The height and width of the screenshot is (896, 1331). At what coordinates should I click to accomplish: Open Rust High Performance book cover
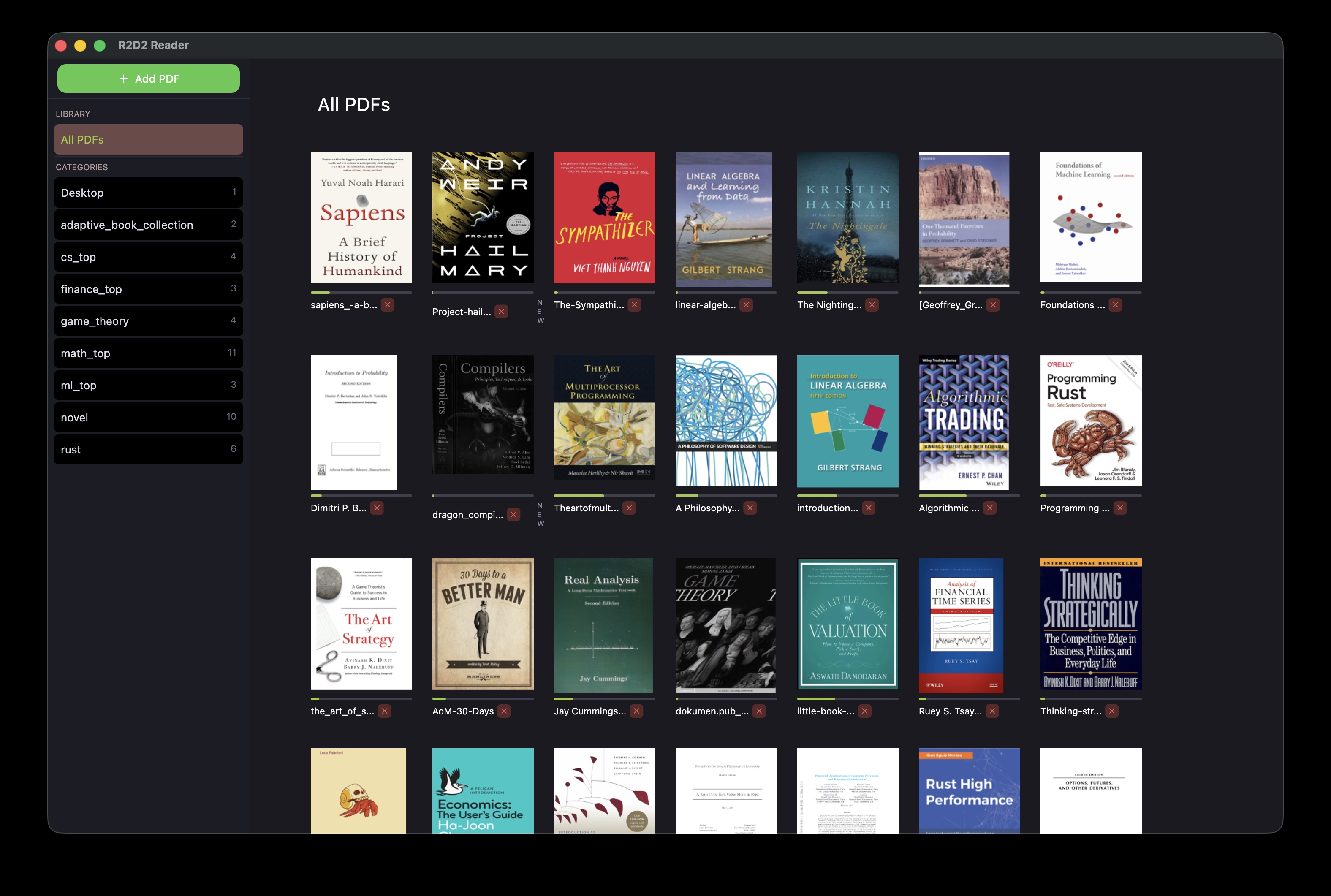969,791
